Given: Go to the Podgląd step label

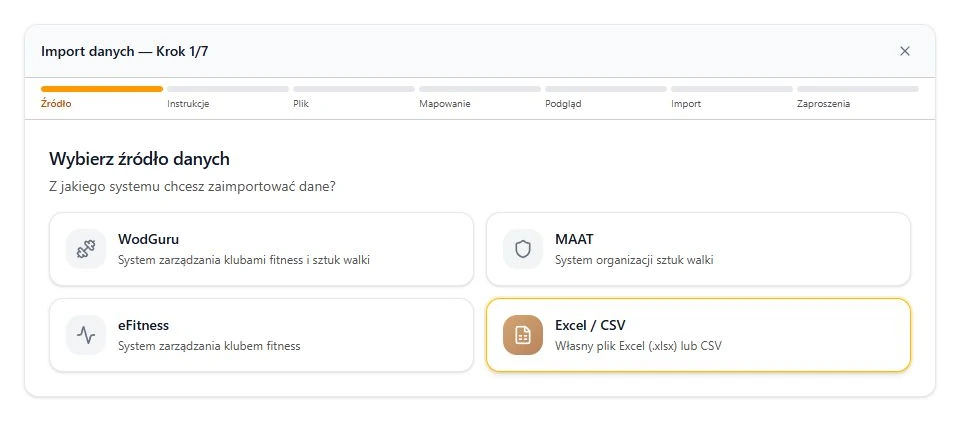Looking at the screenshot, I should 563,103.
